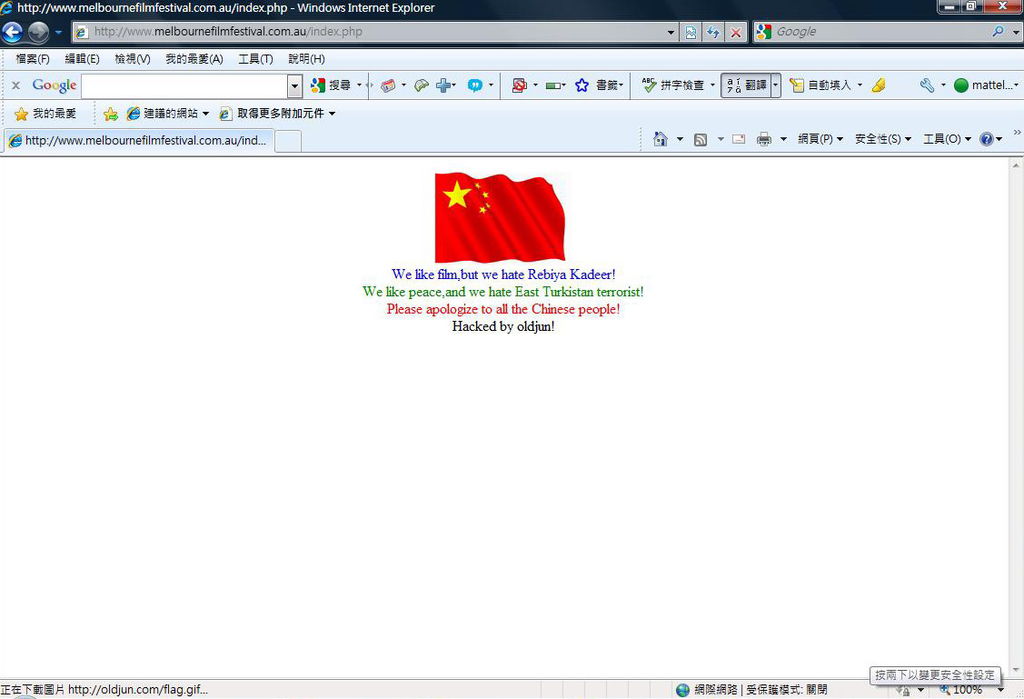Click the 書籤 bookmarks star button
Image resolution: width=1024 pixels, height=699 pixels.
click(x=598, y=85)
